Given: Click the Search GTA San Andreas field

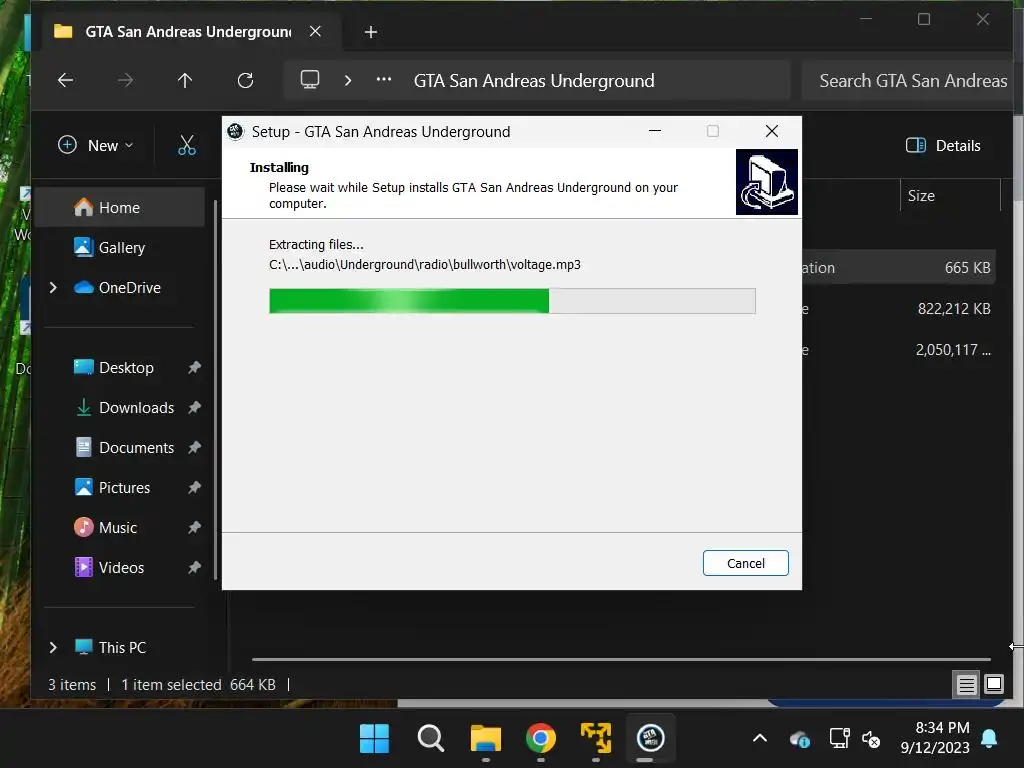Looking at the screenshot, I should point(908,80).
